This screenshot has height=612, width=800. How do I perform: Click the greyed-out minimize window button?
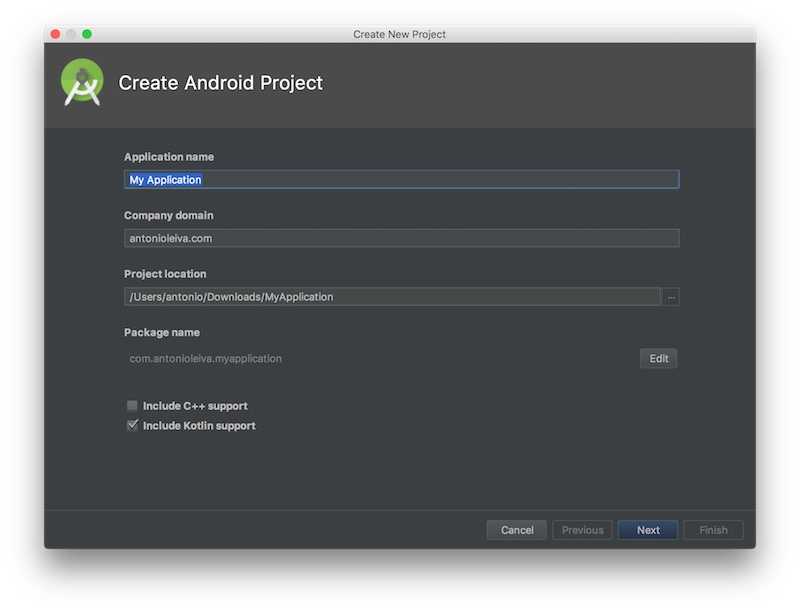point(71,34)
